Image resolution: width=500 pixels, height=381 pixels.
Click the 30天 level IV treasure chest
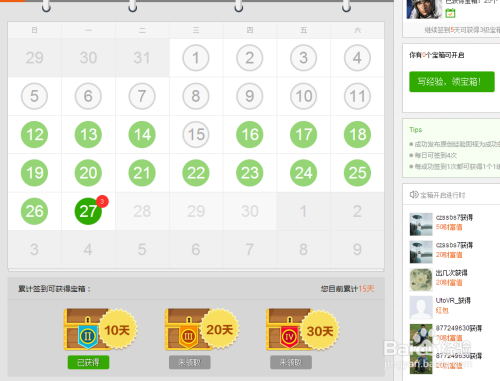click(x=302, y=329)
